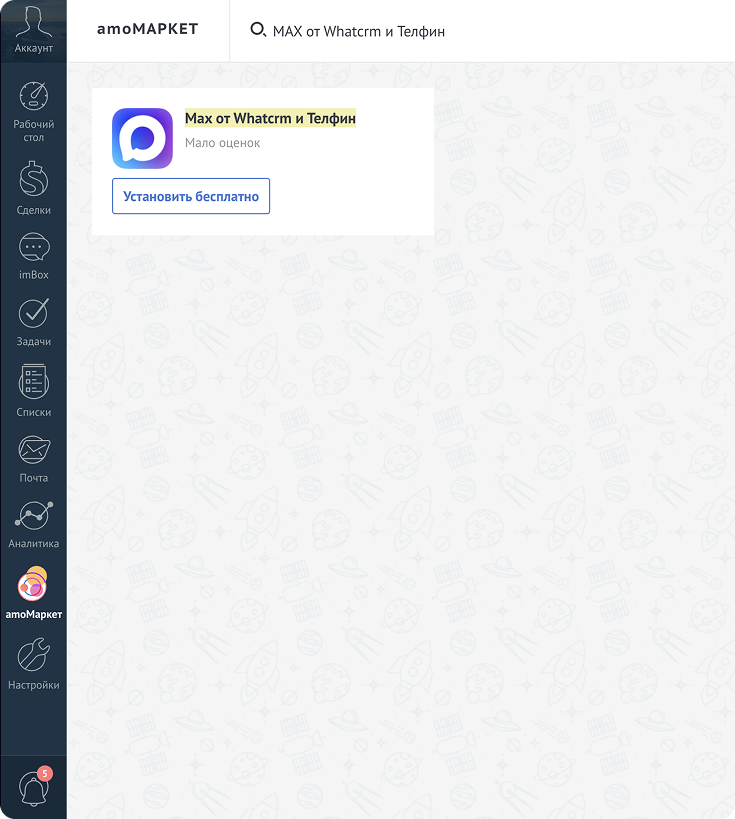
Task: Click the amoМАРКЕТ page header
Action: click(x=147, y=29)
